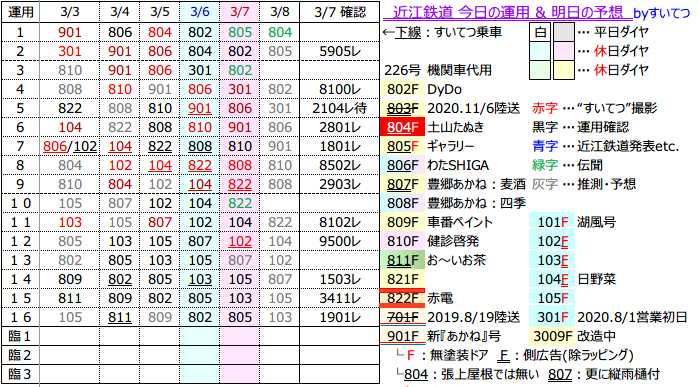The height and width of the screenshot is (387, 699).
Task: Click the 黒字 …運用確認 legend entry
Action: click(580, 128)
